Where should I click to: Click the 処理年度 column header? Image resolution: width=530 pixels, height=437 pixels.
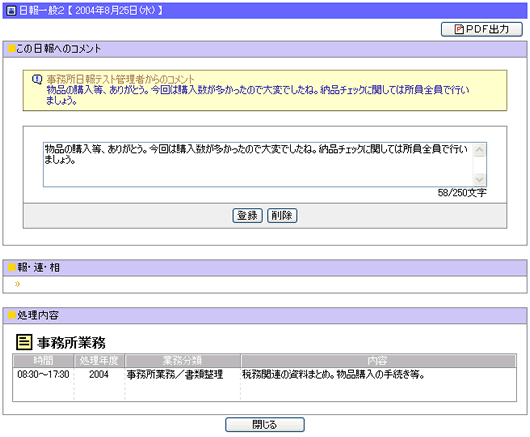click(99, 361)
